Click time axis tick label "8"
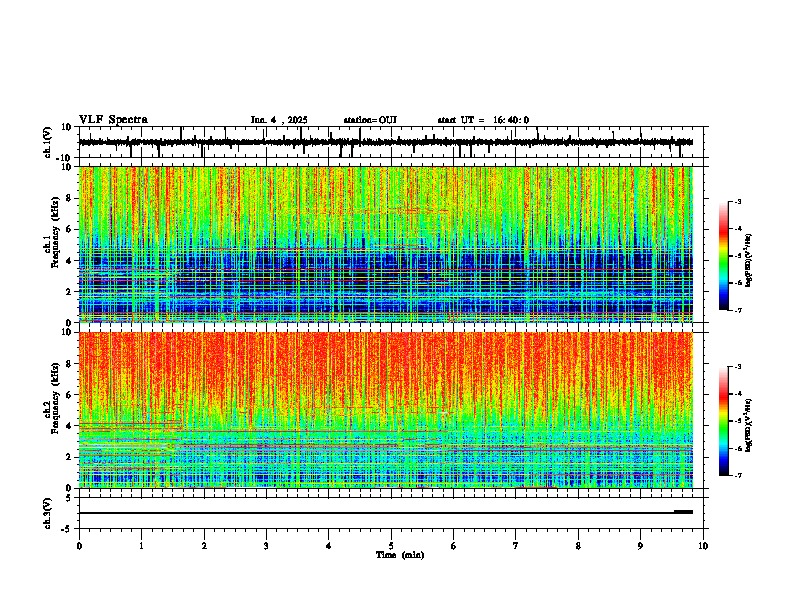 pyautogui.click(x=578, y=546)
